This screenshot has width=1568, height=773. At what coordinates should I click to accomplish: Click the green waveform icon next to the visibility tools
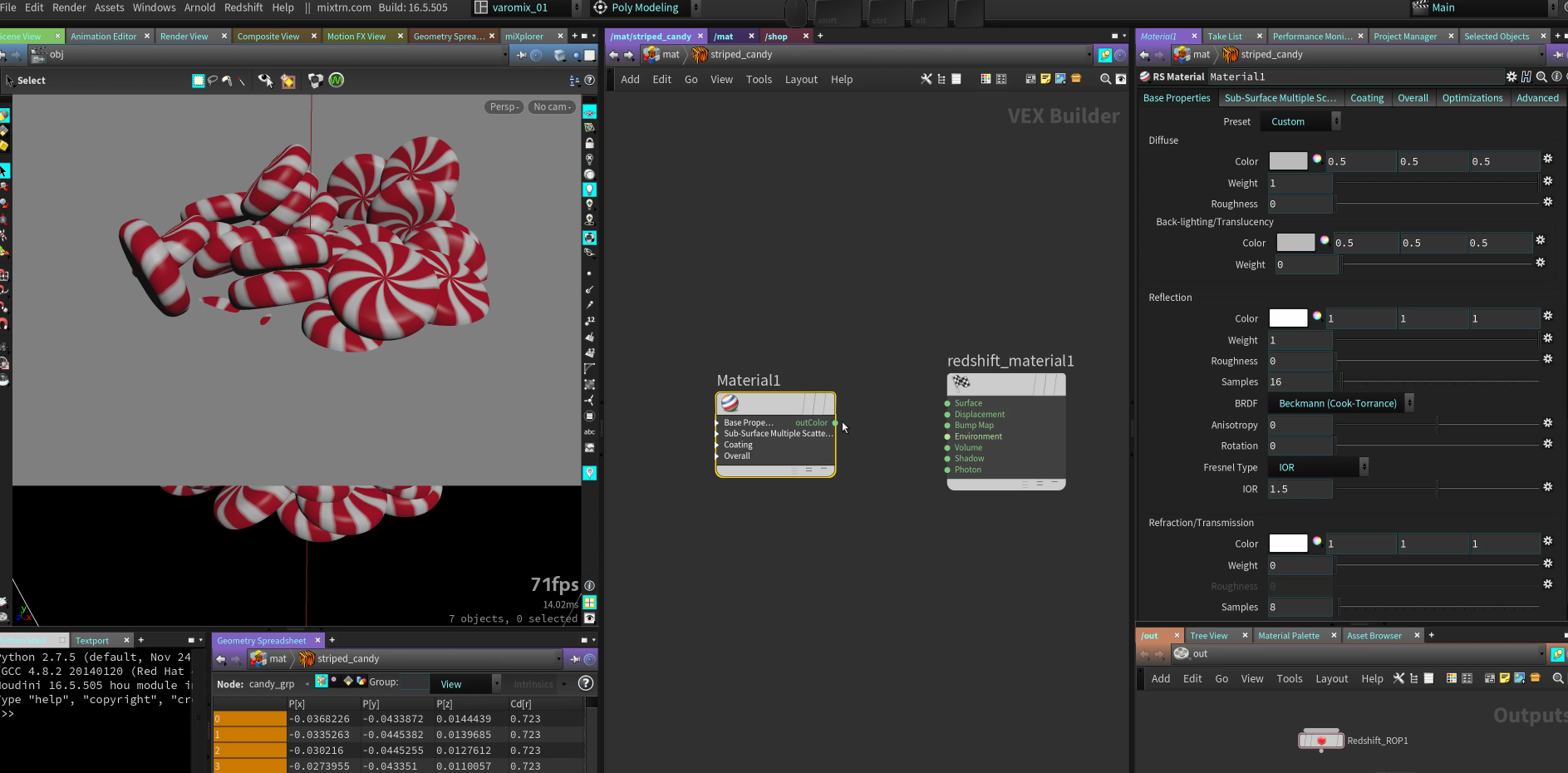337,81
